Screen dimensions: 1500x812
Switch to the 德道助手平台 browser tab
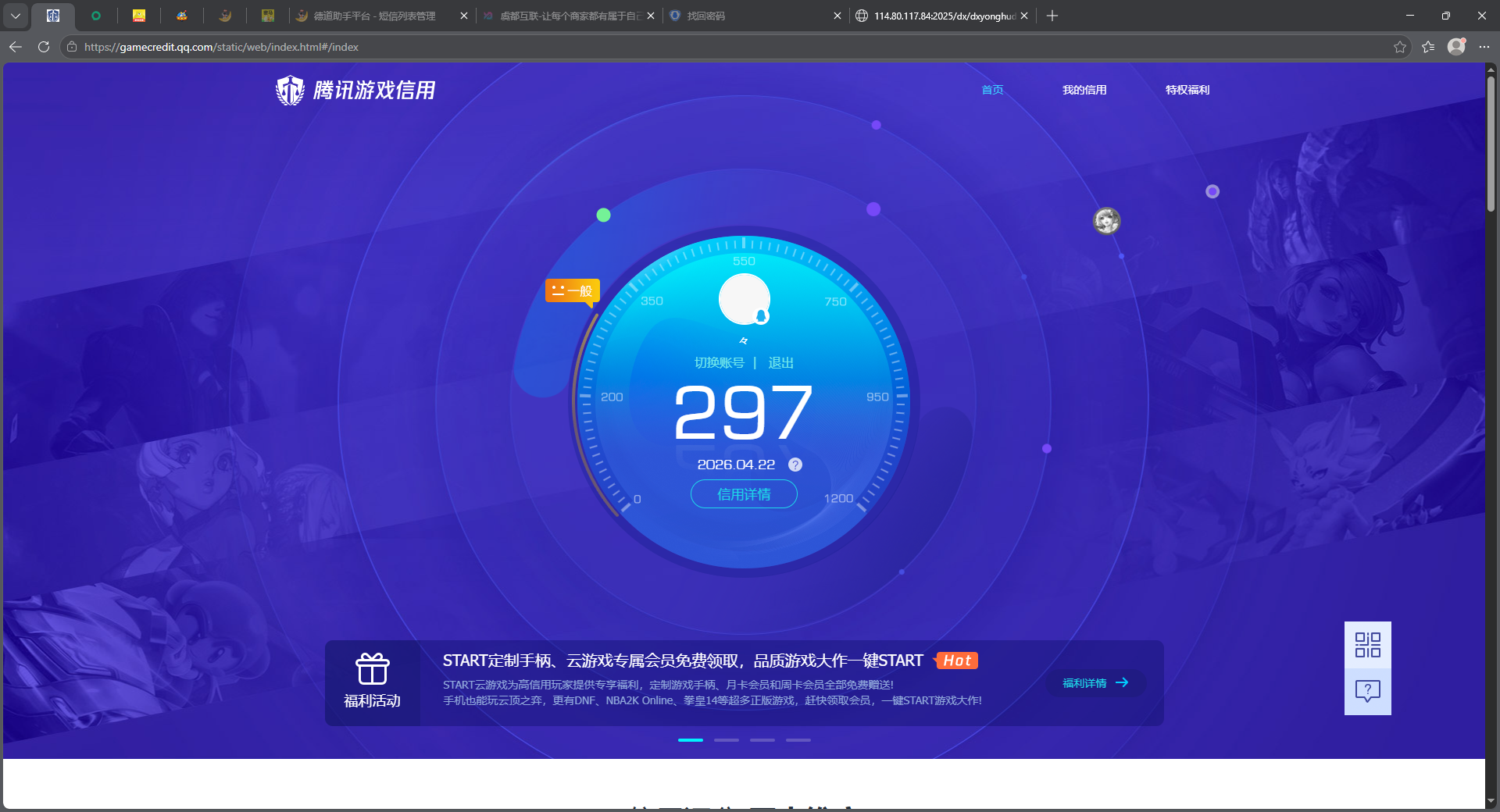point(367,16)
